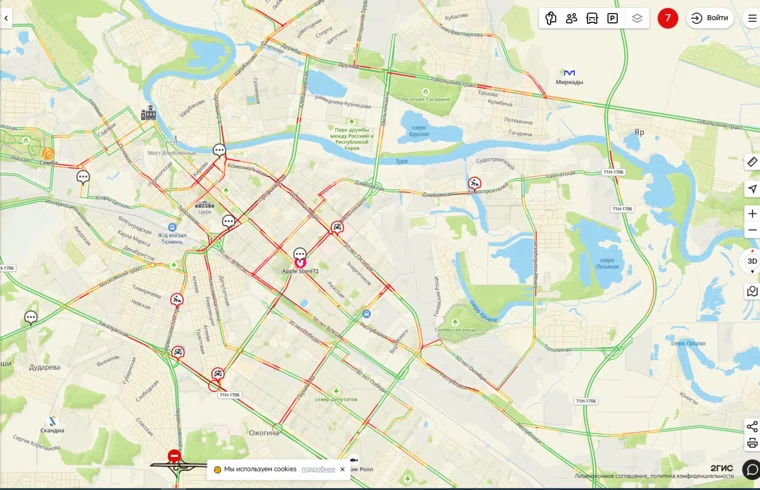
Task: Open the support chat bubble icon
Action: [751, 469]
